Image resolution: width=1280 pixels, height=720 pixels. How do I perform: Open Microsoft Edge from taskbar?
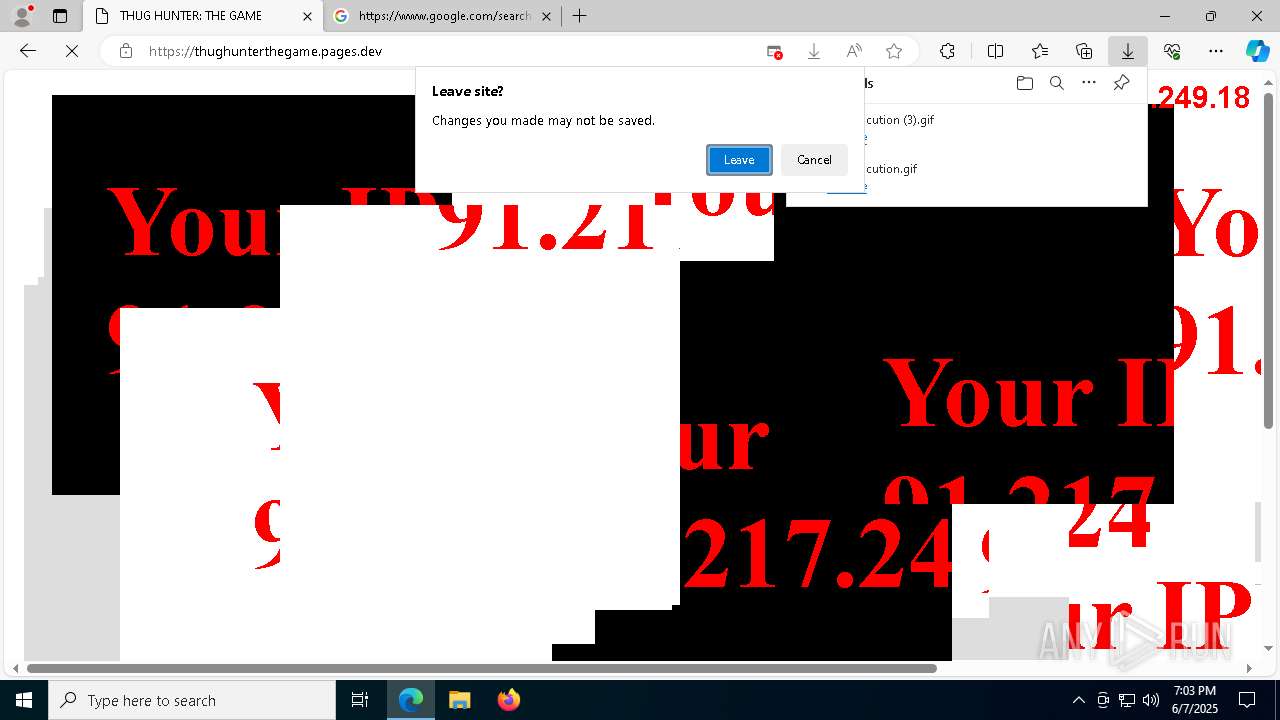point(411,700)
